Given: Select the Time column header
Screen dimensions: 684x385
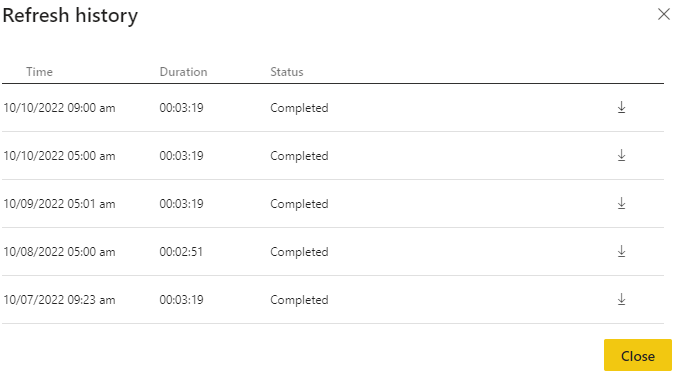Looking at the screenshot, I should [39, 72].
